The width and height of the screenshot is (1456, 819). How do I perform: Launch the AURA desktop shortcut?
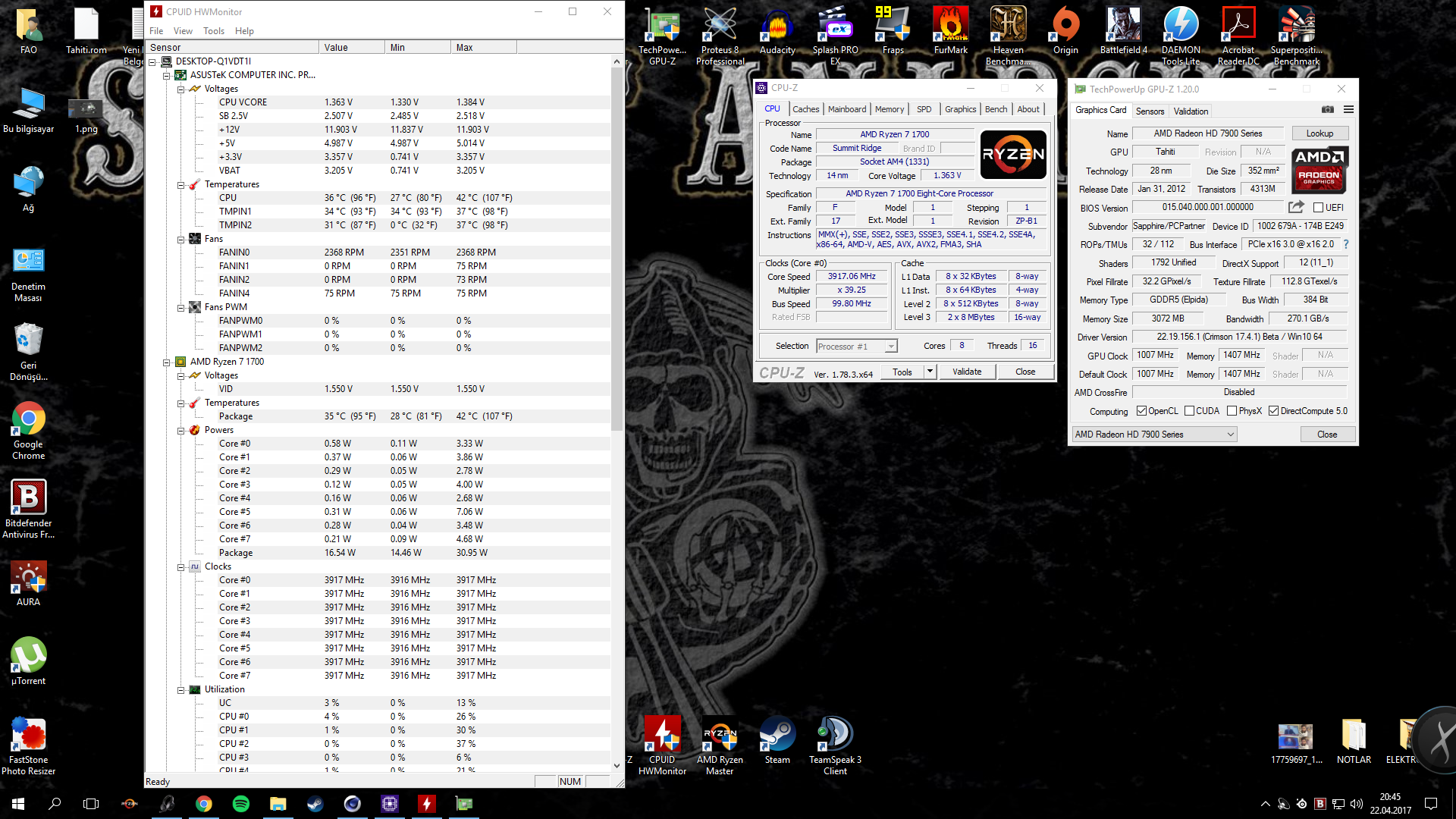[x=28, y=584]
